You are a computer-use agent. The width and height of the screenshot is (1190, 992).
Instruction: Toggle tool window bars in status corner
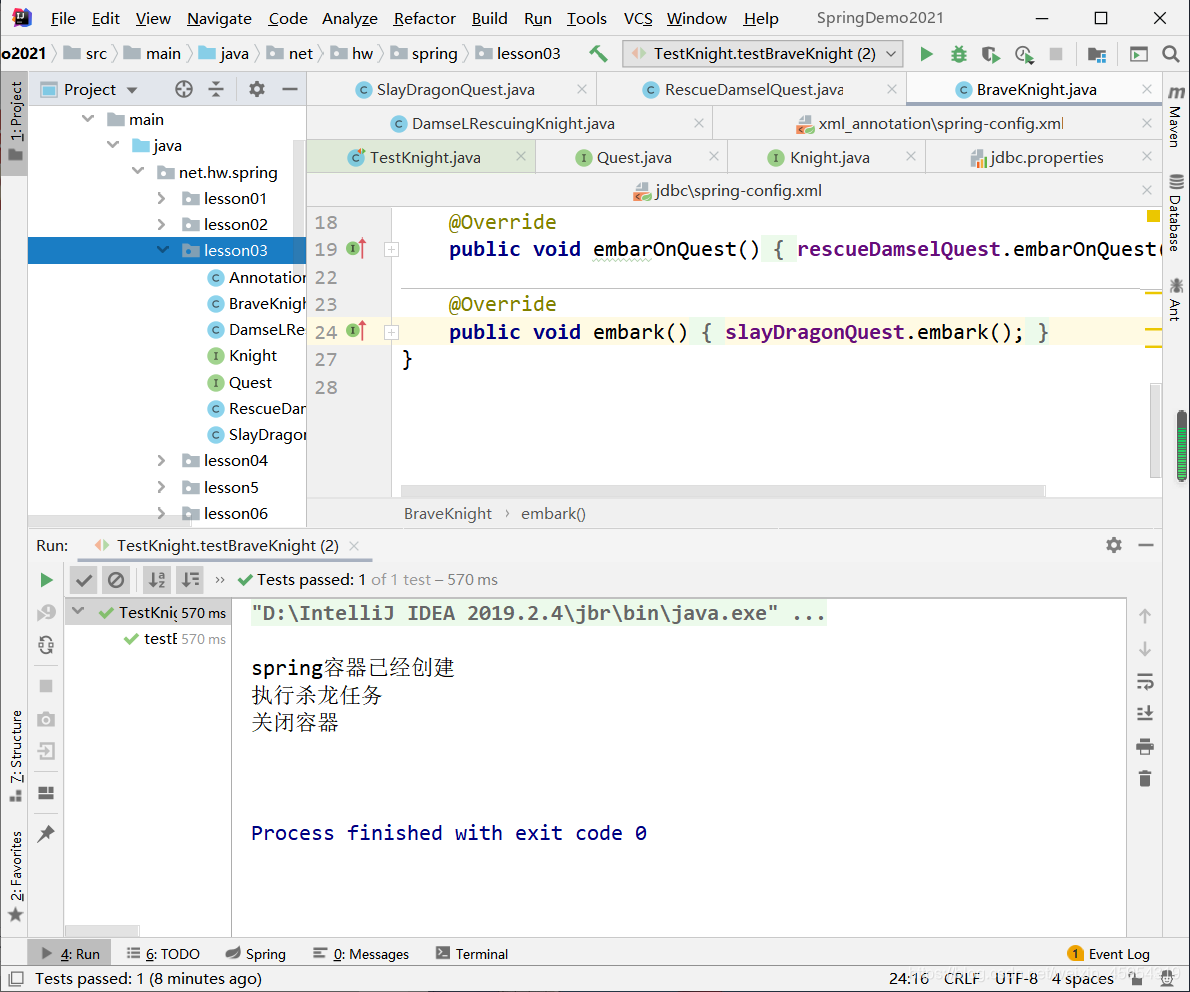[x=15, y=979]
